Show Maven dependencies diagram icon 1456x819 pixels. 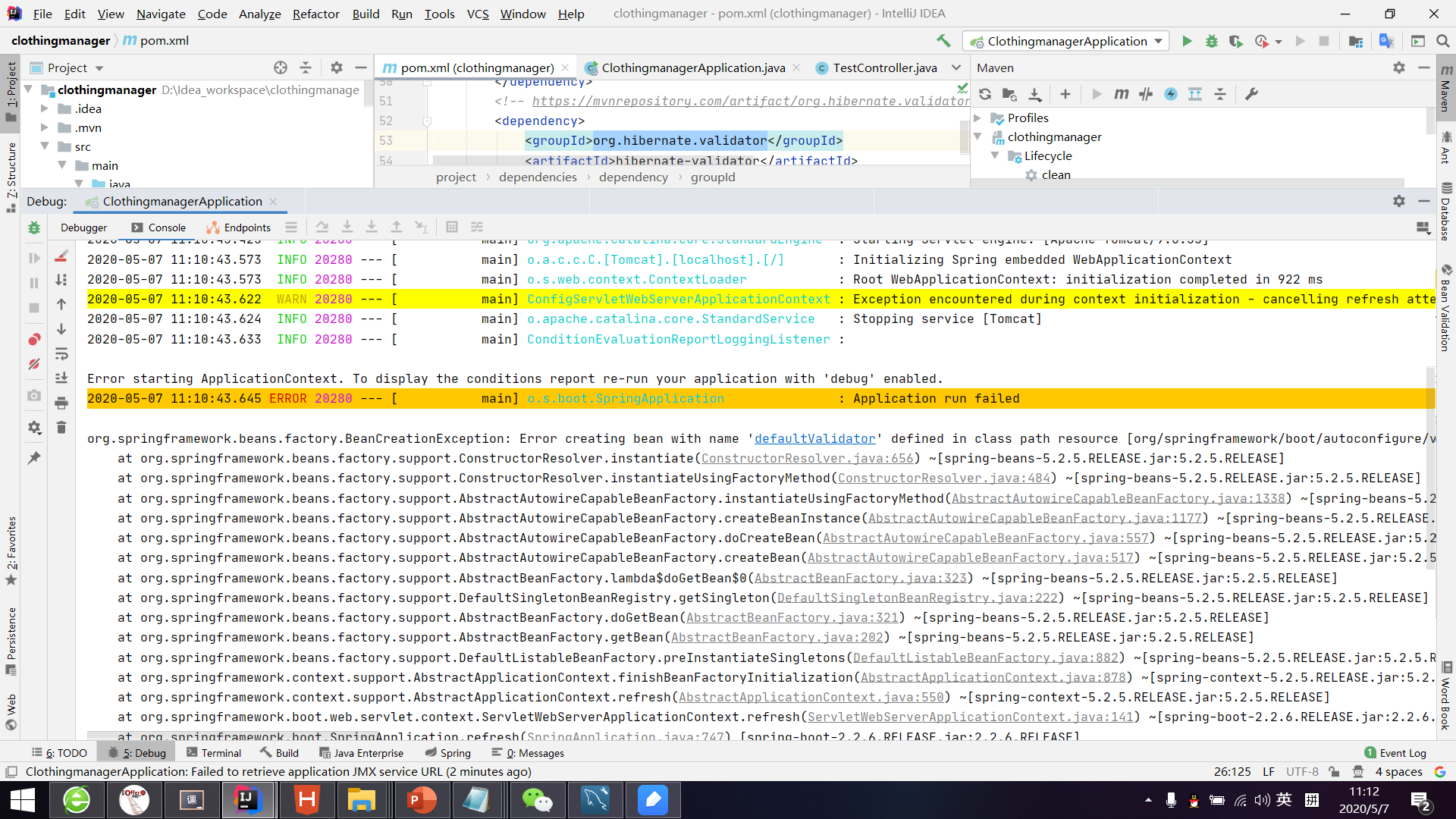[1195, 94]
